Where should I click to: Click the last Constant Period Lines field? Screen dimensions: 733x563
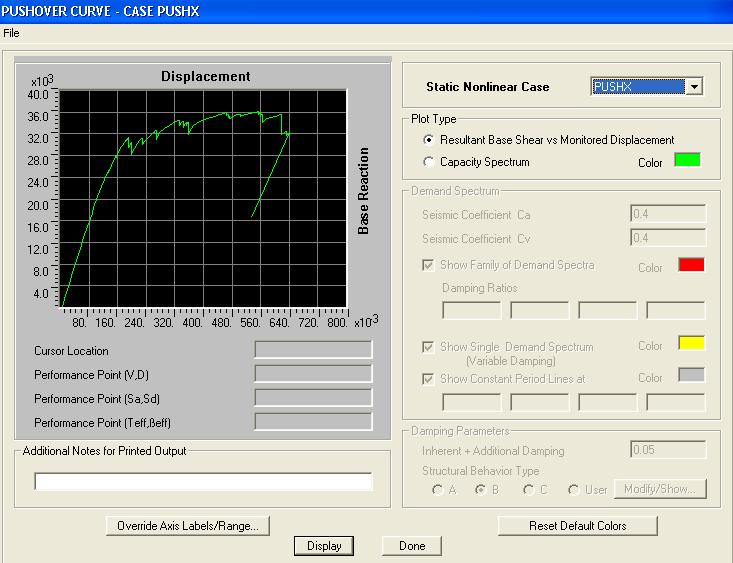pyautogui.click(x=676, y=402)
